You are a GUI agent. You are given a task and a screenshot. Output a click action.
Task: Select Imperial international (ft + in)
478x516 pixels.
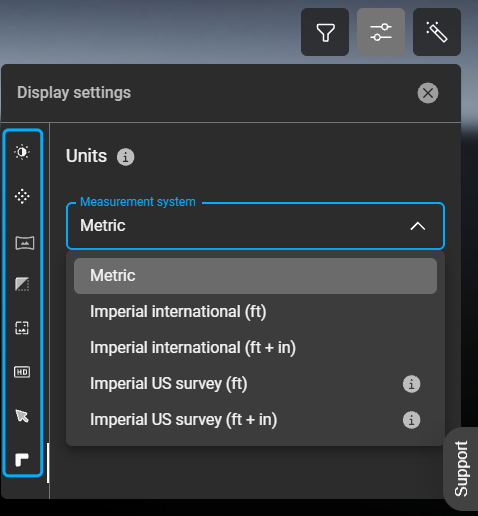[255, 348]
